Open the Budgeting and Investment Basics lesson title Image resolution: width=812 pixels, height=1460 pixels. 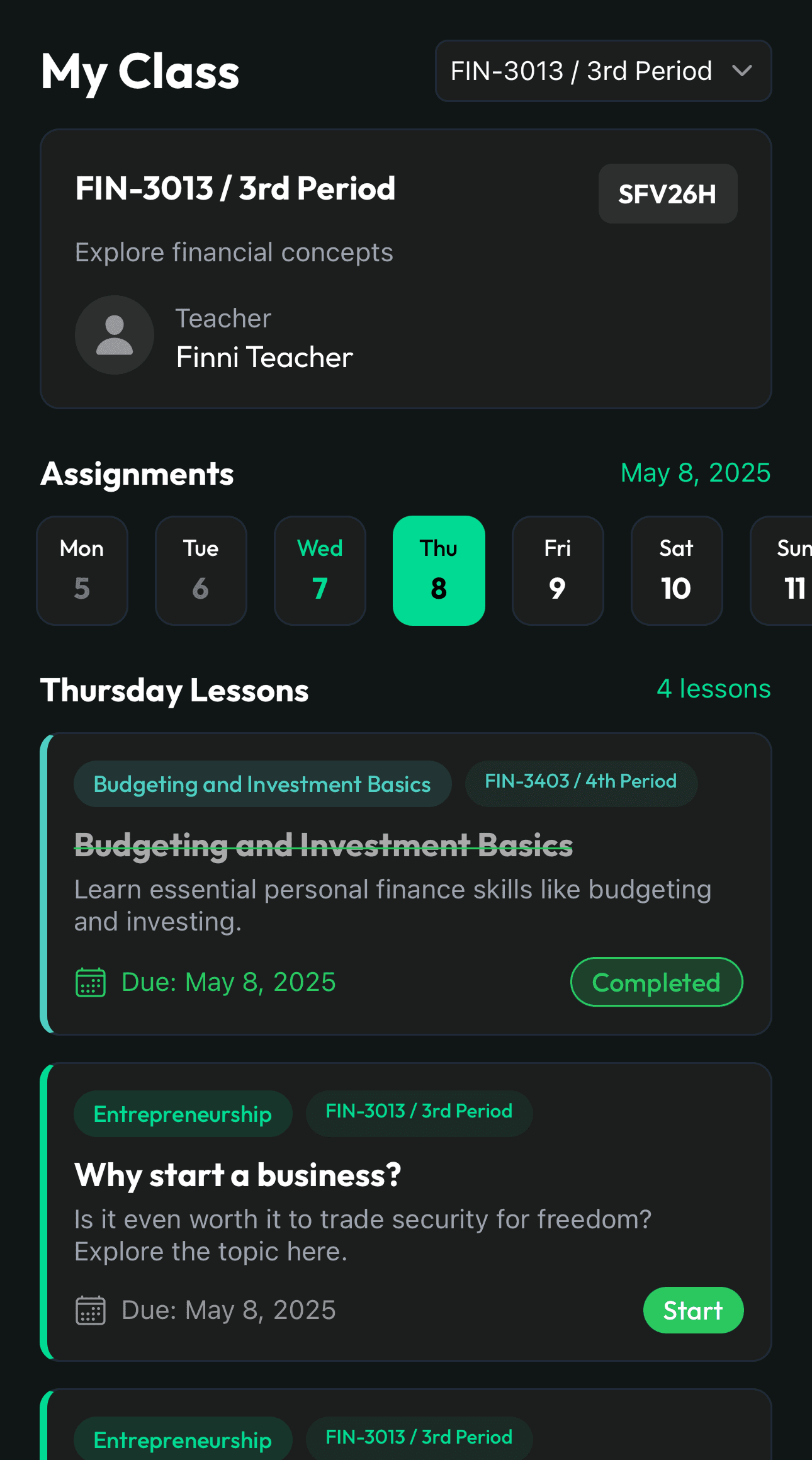(322, 844)
